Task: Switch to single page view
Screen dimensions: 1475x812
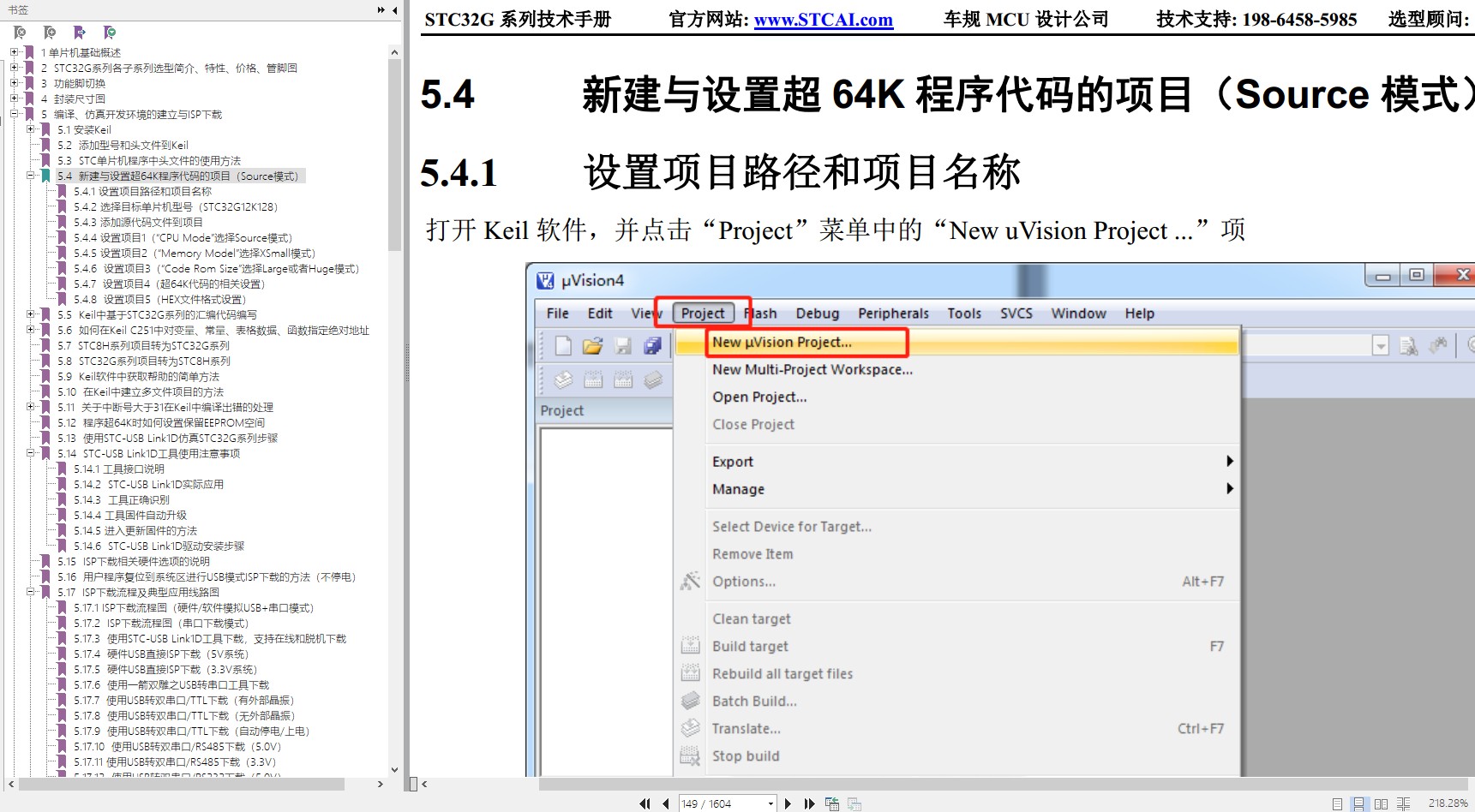Action: coord(1337,803)
